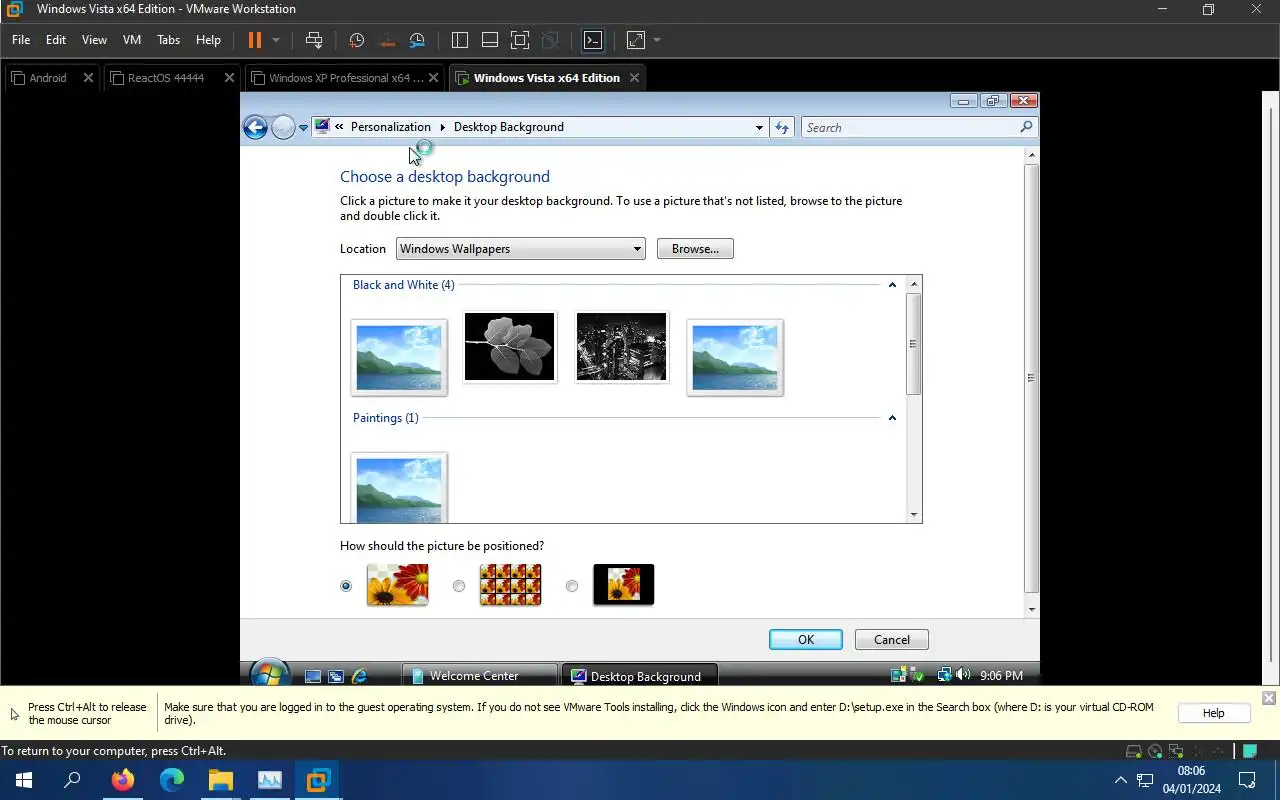The image size is (1280, 800).
Task: Click the search magnifier icon in Vista window
Action: point(1026,127)
